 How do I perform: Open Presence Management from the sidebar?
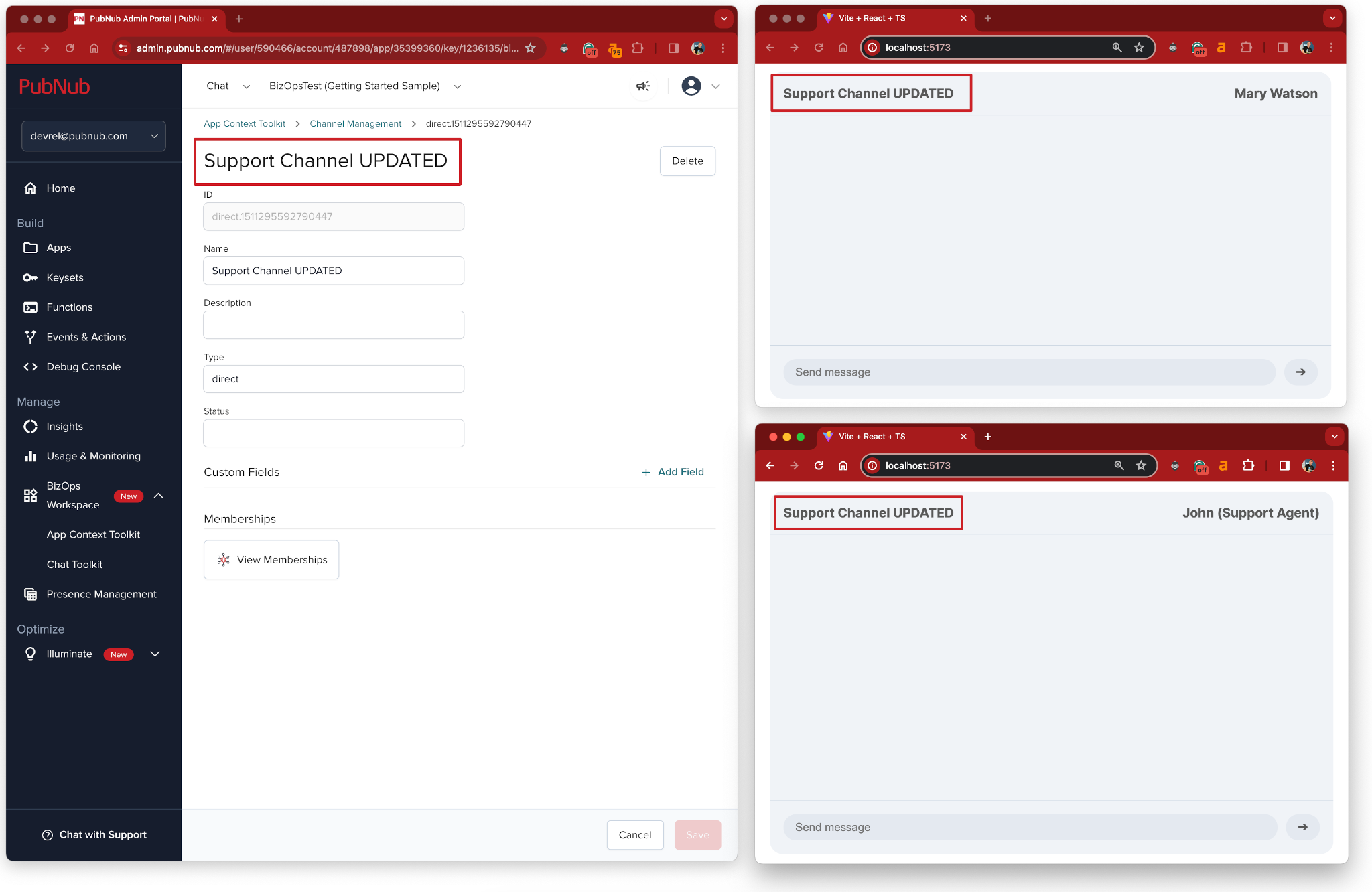[x=101, y=593]
